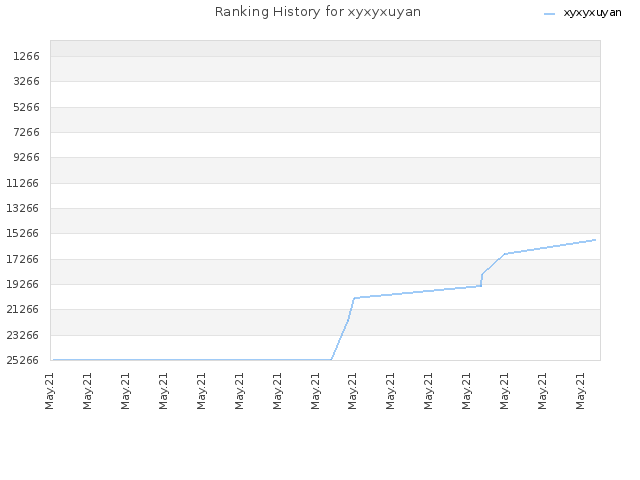The image size is (640, 480).
Task: Click the y-axis label 11266
Action: (23, 183)
